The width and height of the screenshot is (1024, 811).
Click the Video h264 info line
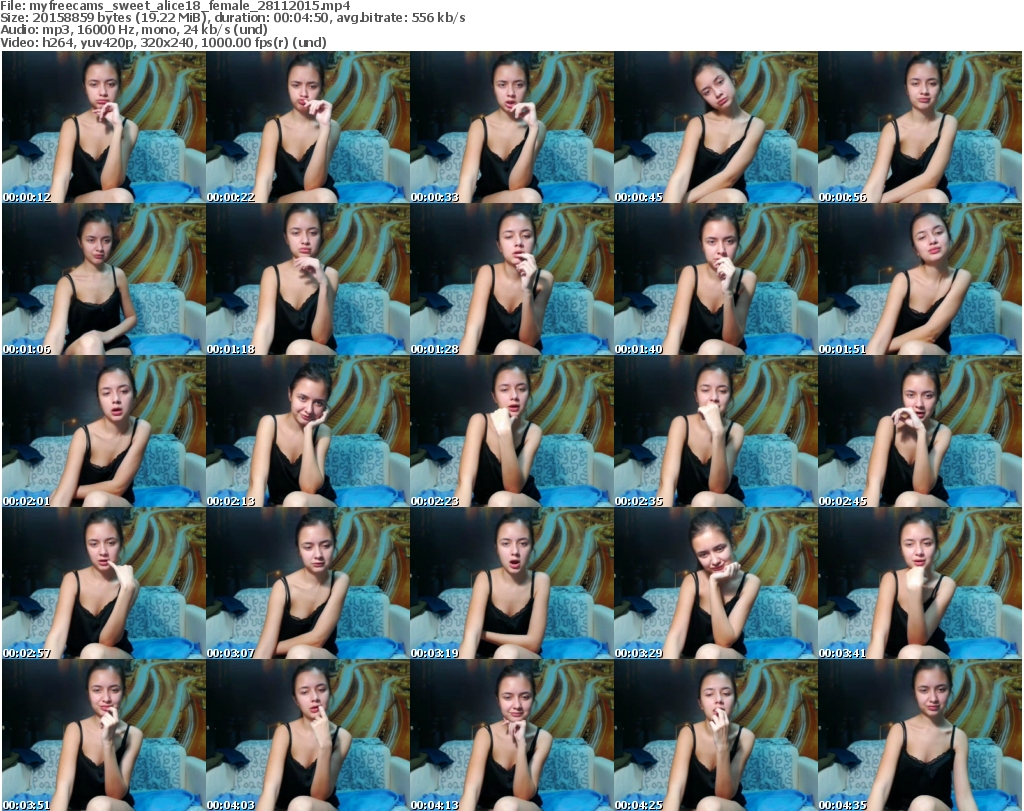pyautogui.click(x=163, y=42)
